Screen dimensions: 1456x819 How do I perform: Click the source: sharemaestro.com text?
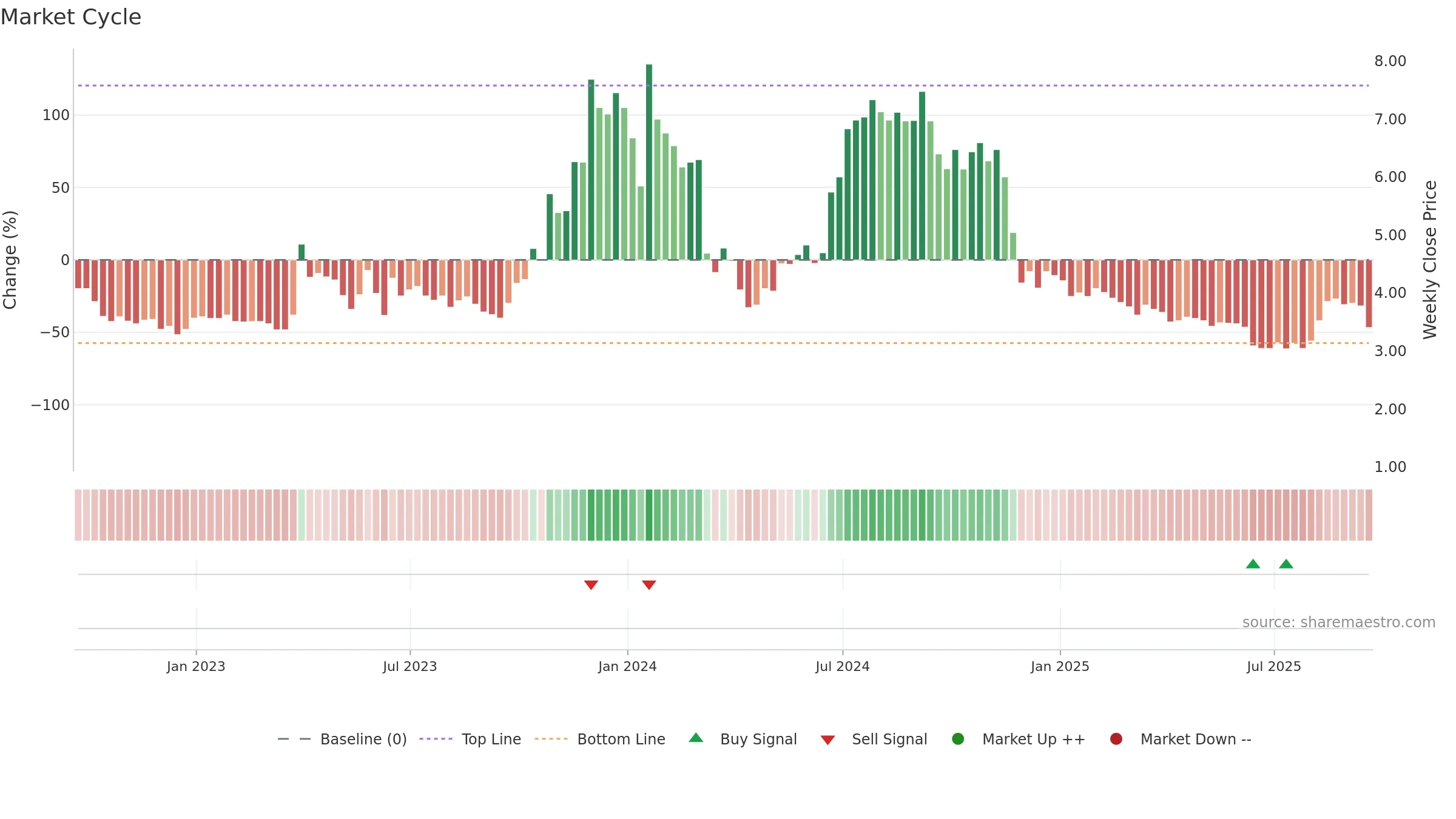[1339, 622]
